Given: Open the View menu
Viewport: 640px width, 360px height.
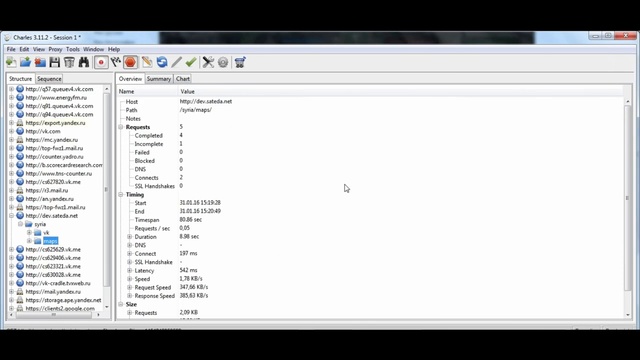Looking at the screenshot, I should (x=39, y=49).
